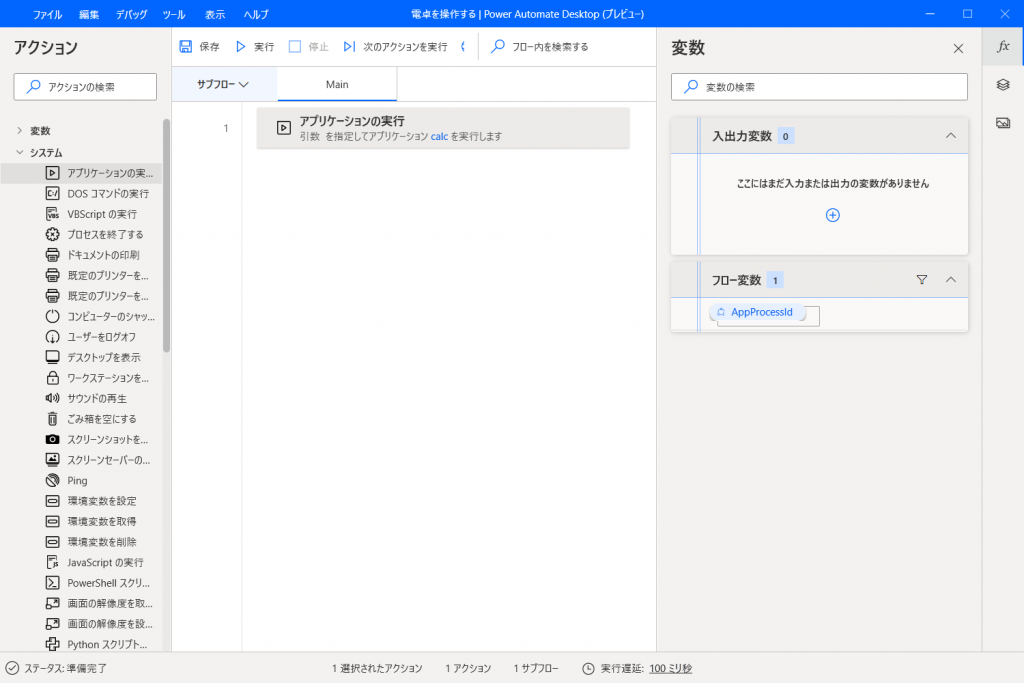The image size is (1024, 683).
Task: Open the 編集 menu
Action: tap(89, 14)
